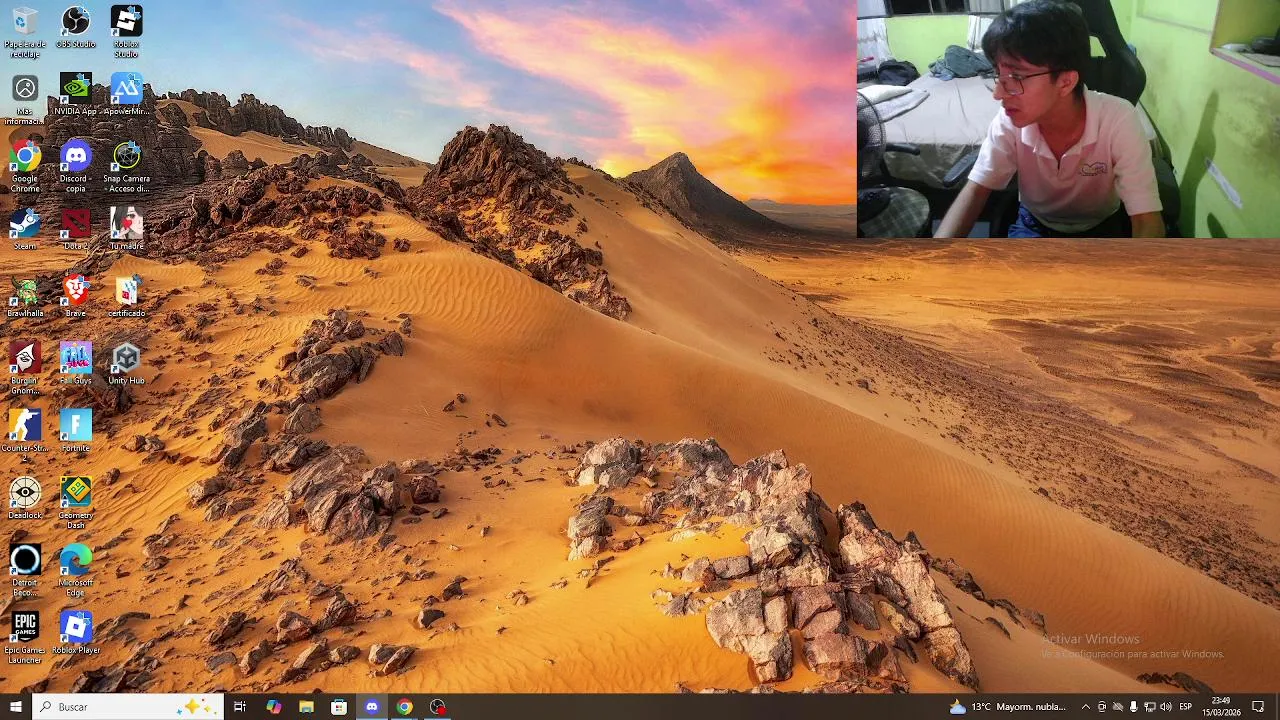This screenshot has width=1280, height=720.
Task: Launch ApowerMirror from the desktop
Action: click(x=126, y=95)
